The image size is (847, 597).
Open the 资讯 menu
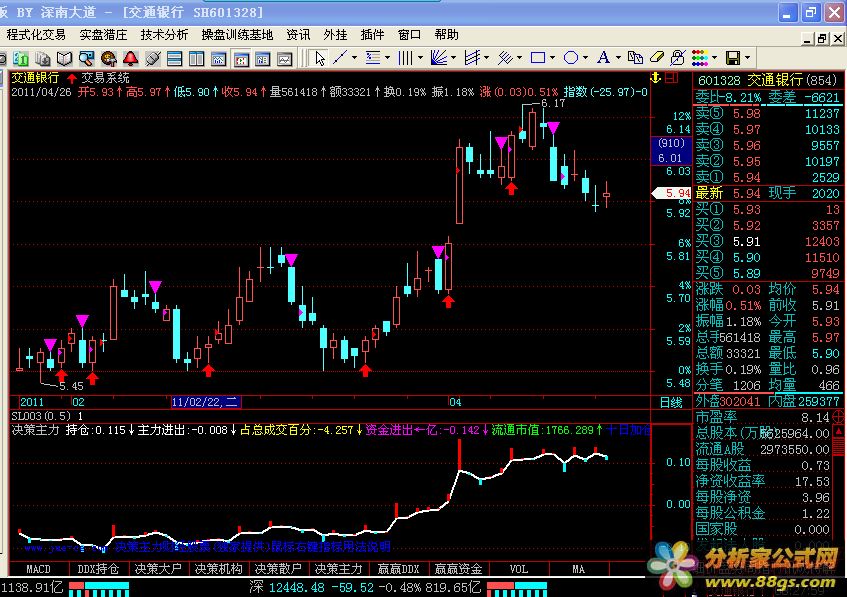point(298,35)
